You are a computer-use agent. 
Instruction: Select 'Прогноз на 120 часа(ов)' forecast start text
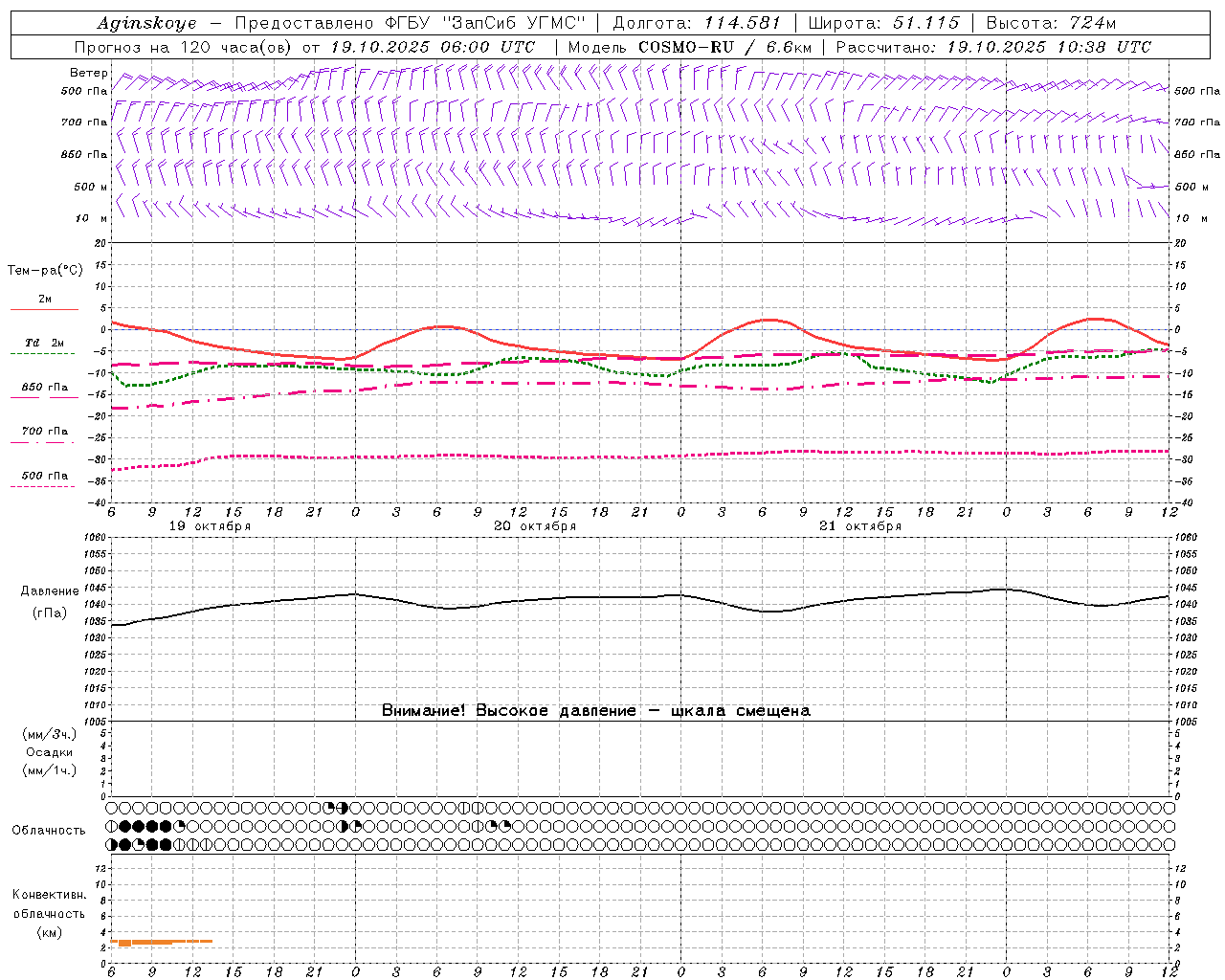point(185,47)
